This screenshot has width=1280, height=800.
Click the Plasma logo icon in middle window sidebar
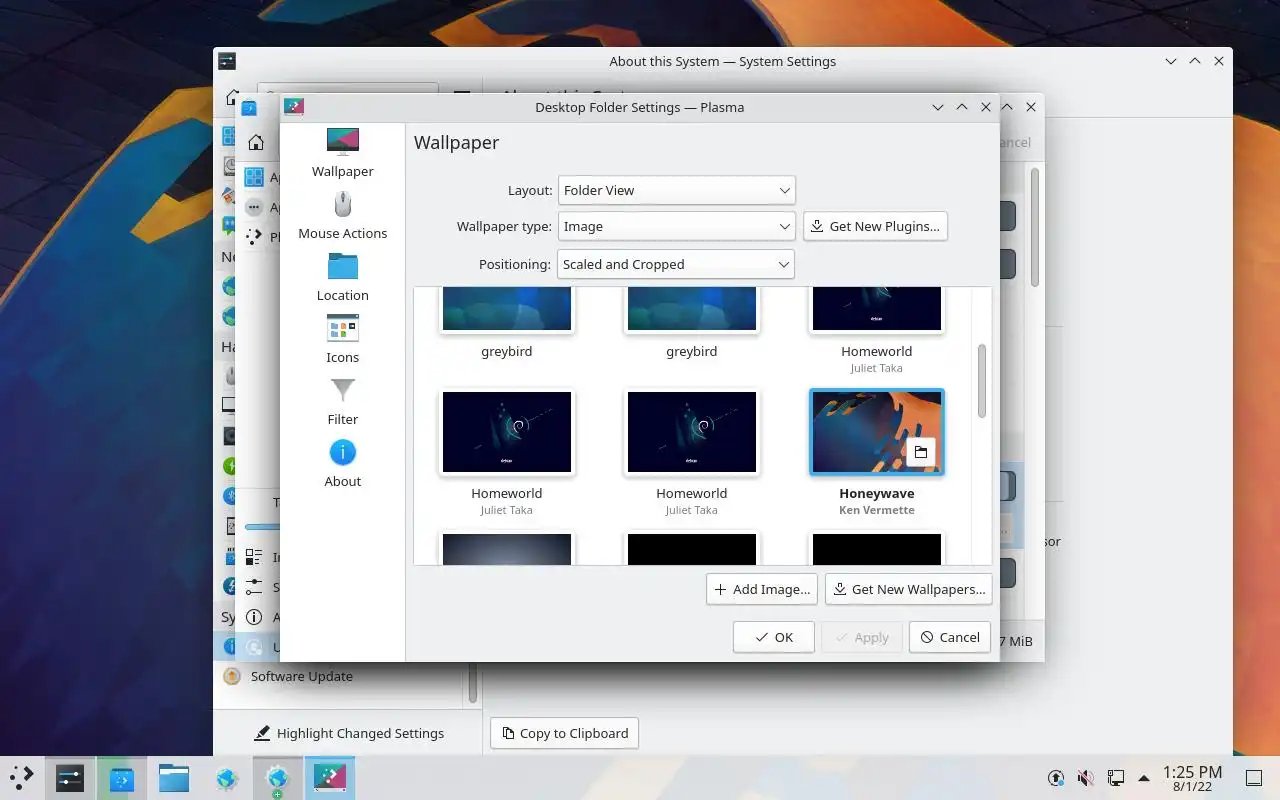[254, 237]
